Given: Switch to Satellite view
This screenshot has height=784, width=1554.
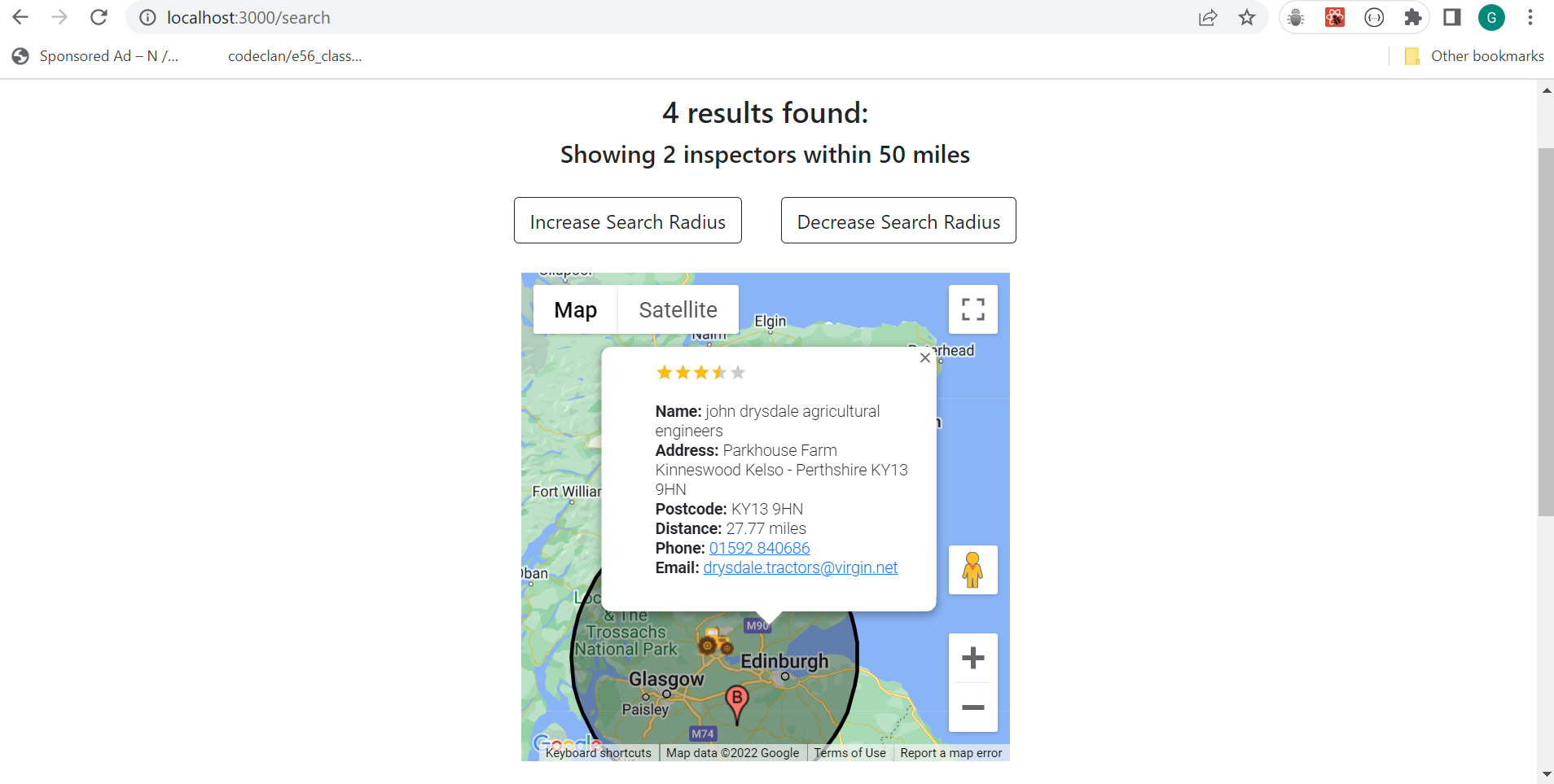Looking at the screenshot, I should [678, 309].
